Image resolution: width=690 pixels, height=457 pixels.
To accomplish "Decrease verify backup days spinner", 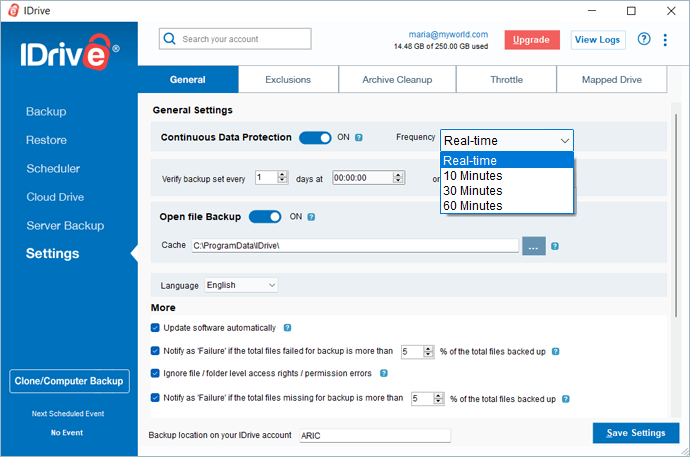I will tap(283, 180).
